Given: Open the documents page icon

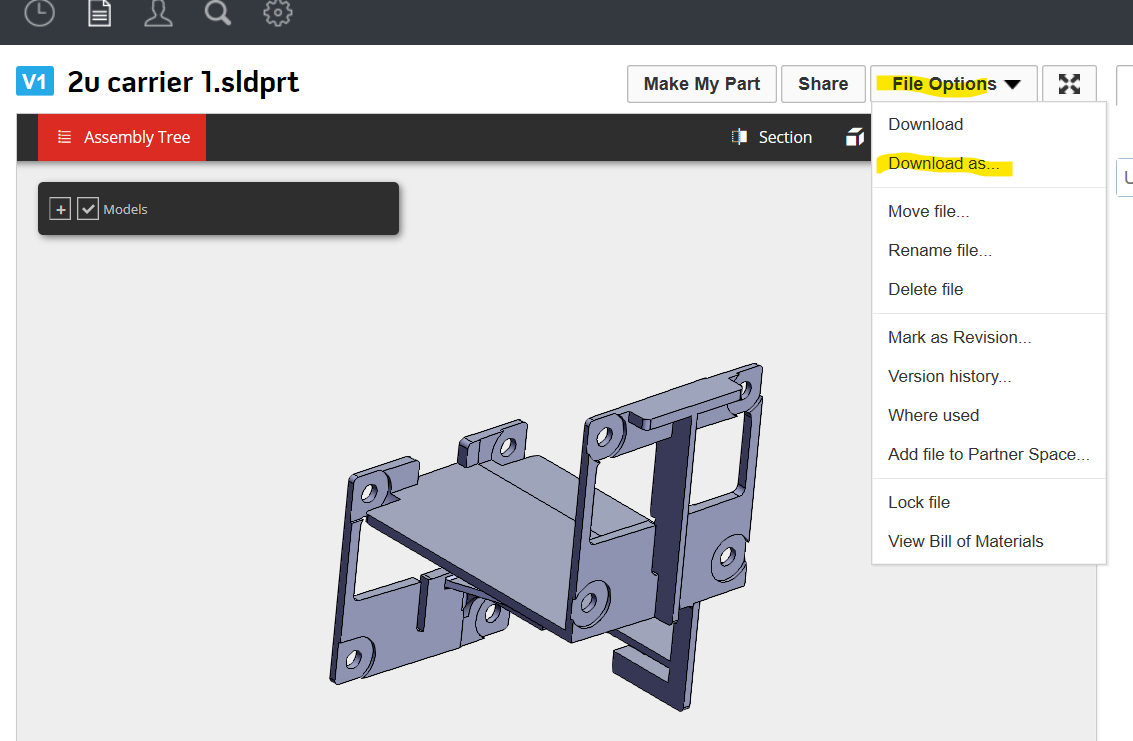Looking at the screenshot, I should point(100,12).
